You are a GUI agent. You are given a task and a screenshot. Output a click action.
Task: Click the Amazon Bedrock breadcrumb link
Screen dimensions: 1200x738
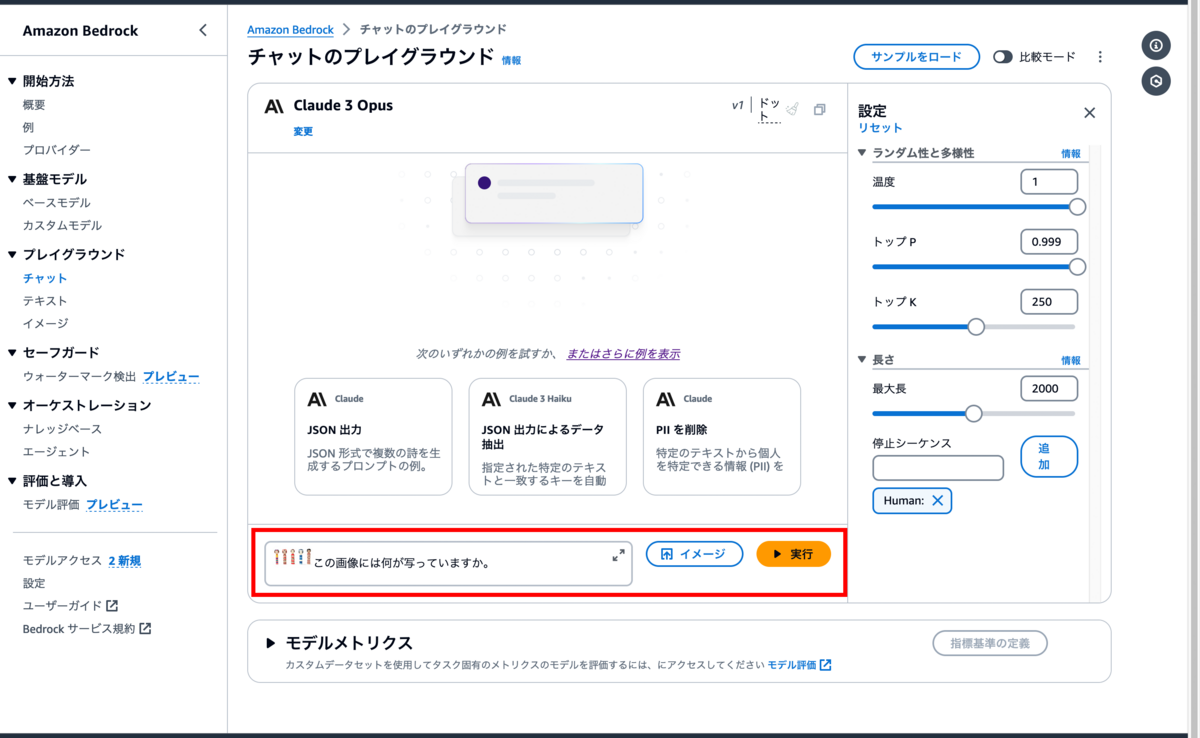290,30
